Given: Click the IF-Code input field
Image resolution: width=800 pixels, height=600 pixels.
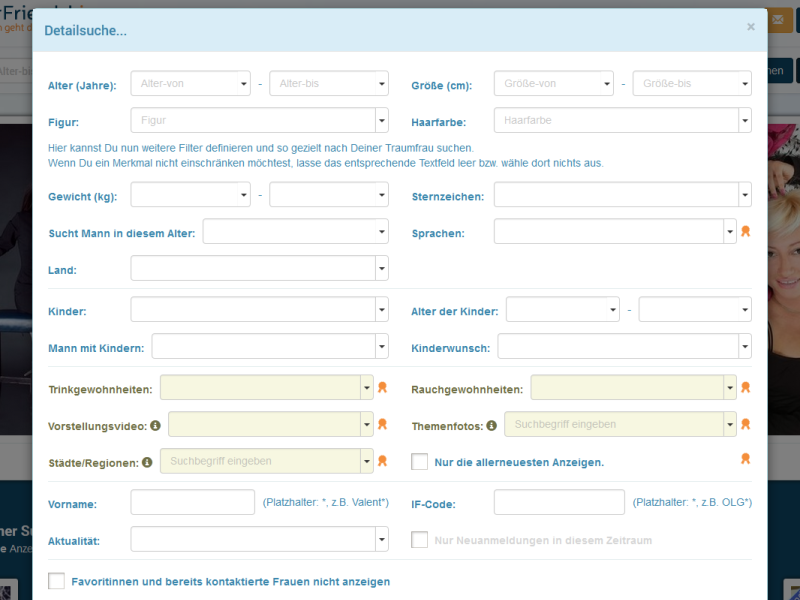Looking at the screenshot, I should point(559,502).
